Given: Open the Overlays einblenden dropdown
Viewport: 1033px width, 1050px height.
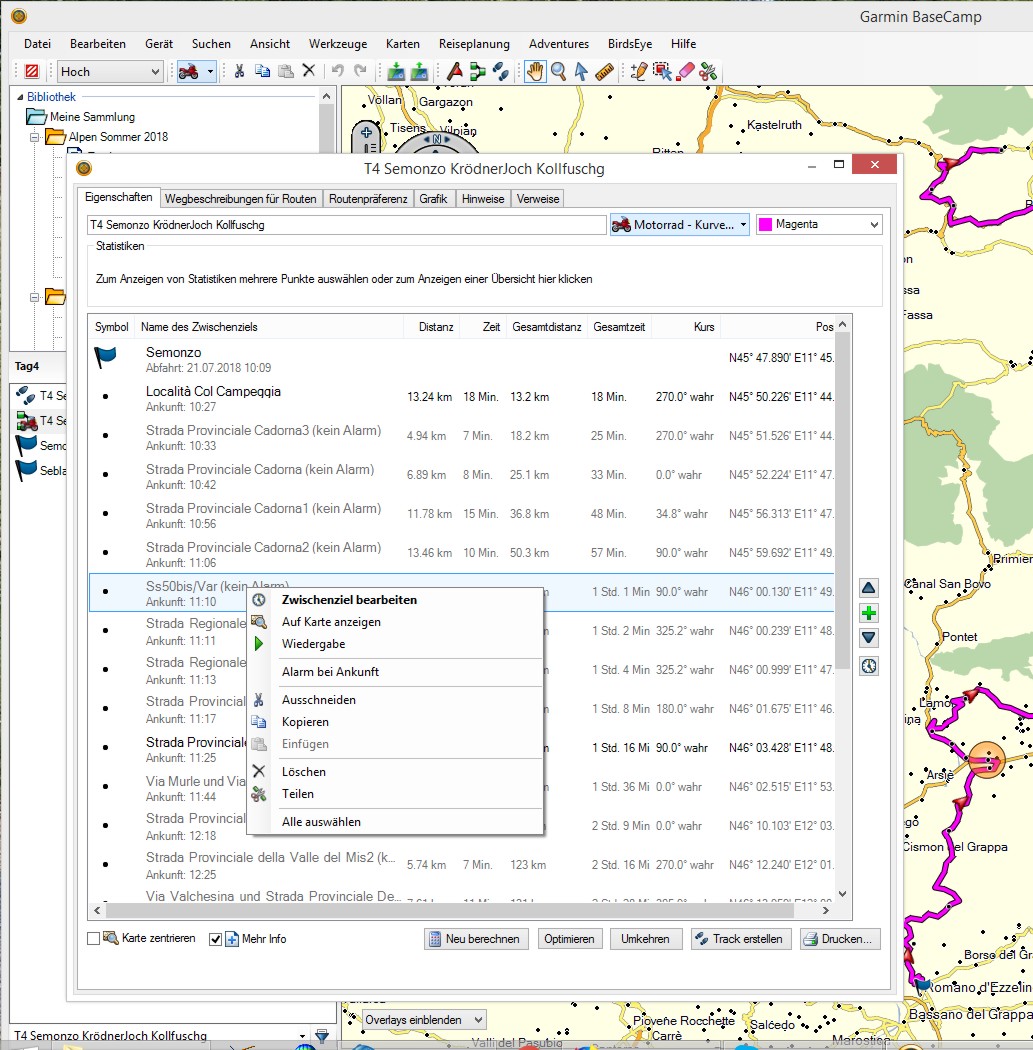Looking at the screenshot, I should pyautogui.click(x=424, y=1020).
